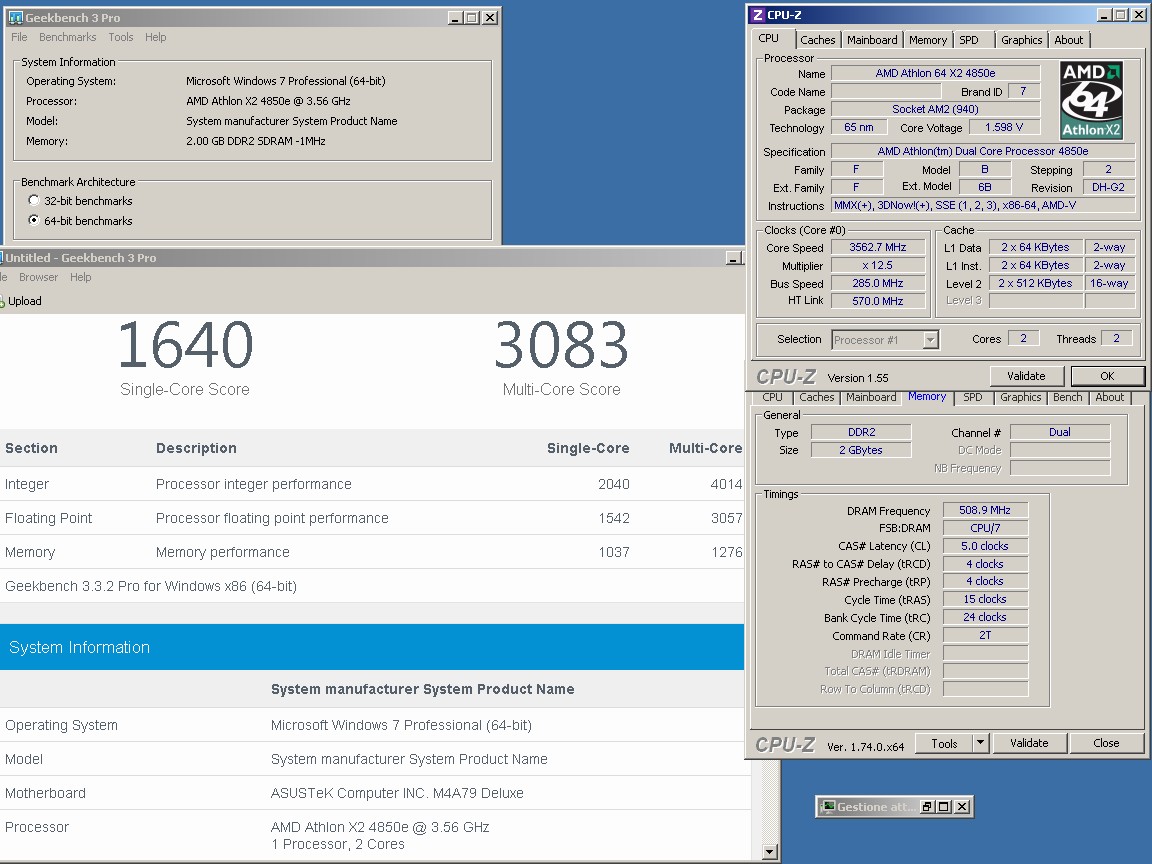Viewport: 1152px width, 864px height.
Task: Open Mainboard tab in lower CPU-Z
Action: 871,397
